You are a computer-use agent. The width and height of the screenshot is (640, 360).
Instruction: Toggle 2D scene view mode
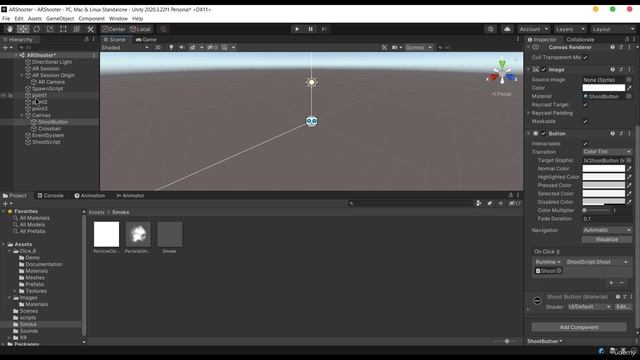pos(158,47)
